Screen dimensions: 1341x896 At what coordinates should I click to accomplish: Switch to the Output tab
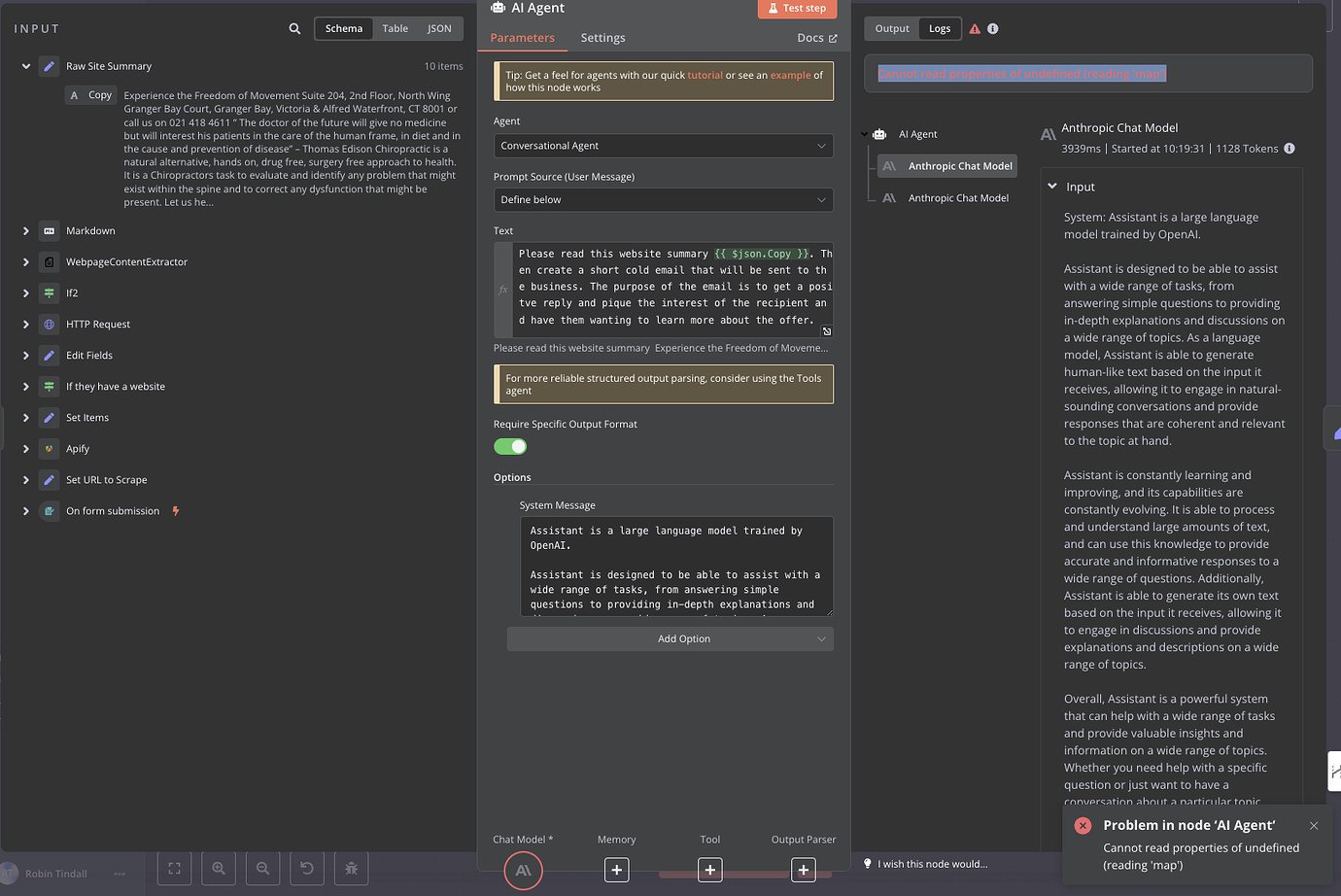(891, 28)
